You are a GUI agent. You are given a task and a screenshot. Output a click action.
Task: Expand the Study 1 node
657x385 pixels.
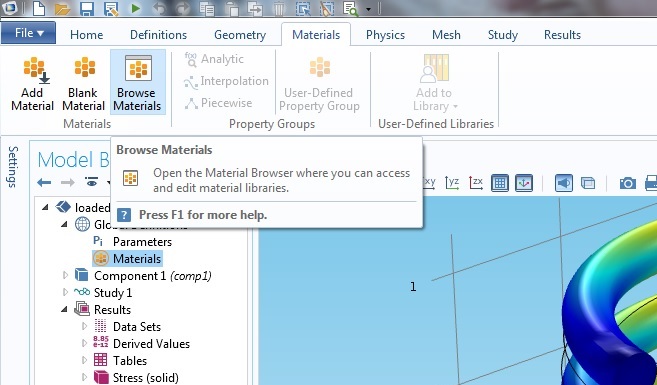point(65,292)
